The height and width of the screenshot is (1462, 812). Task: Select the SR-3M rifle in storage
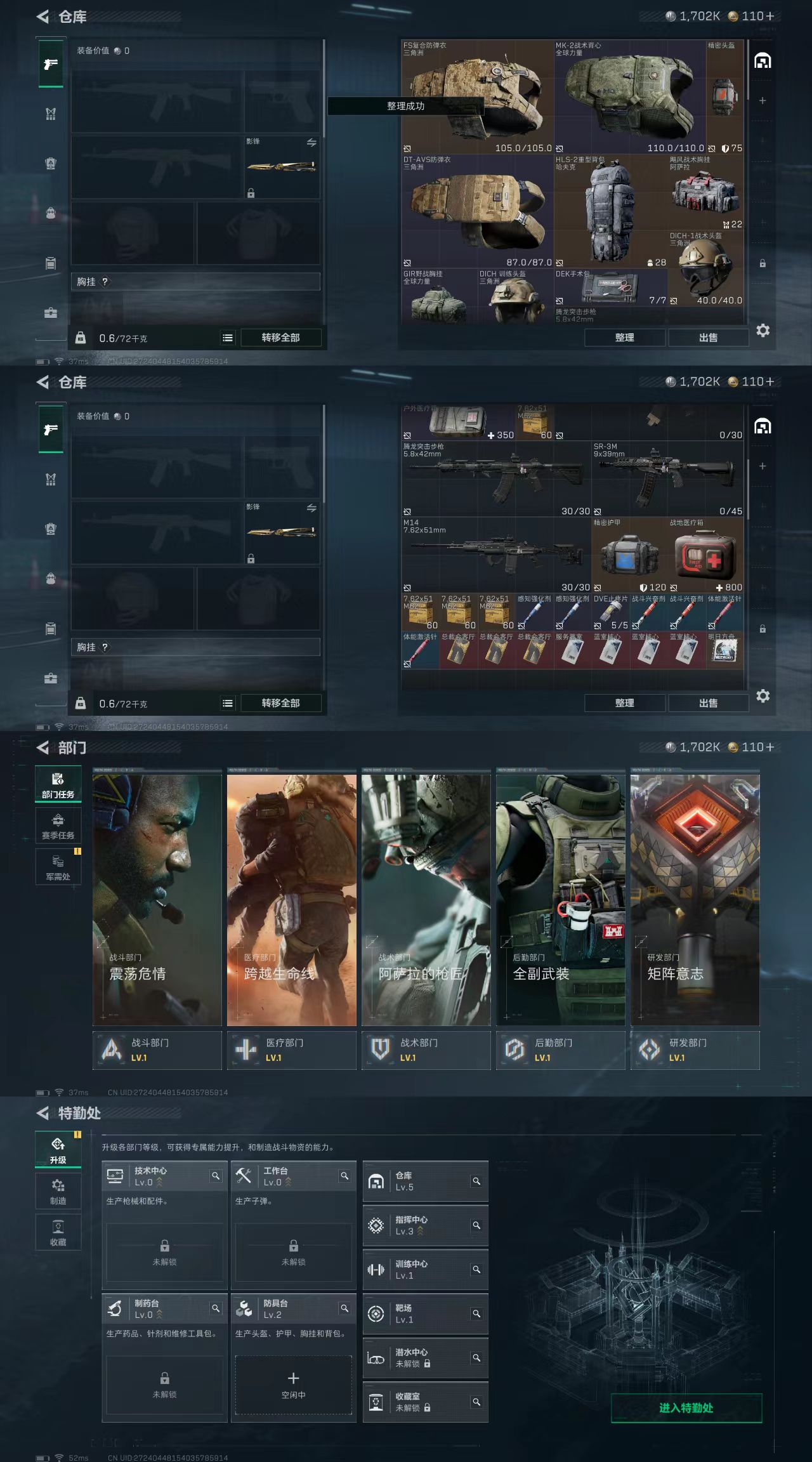pyautogui.click(x=667, y=479)
